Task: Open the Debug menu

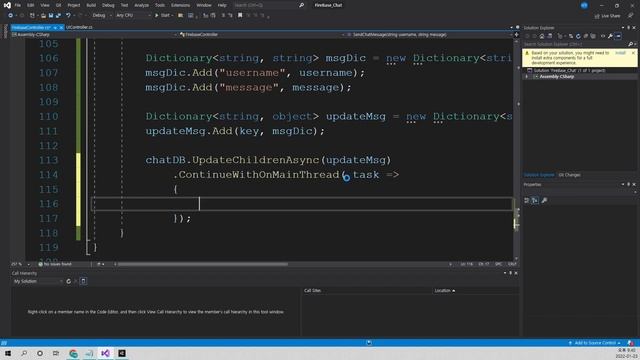Action: 108,5
